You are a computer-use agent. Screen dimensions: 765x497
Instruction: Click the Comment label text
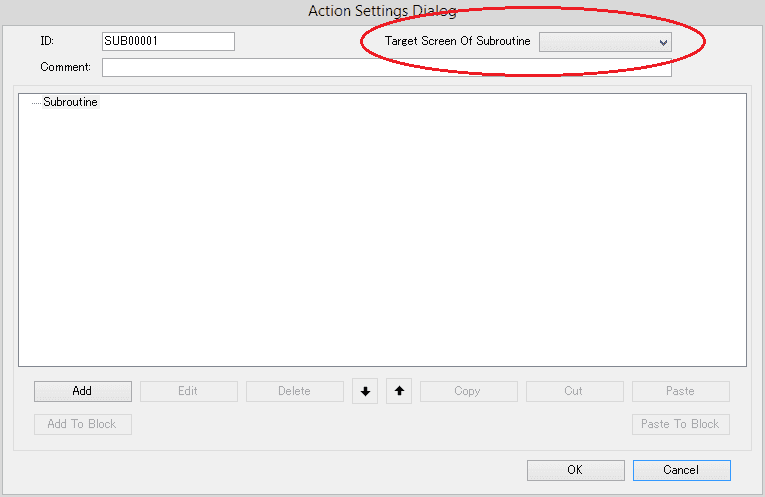65,68
